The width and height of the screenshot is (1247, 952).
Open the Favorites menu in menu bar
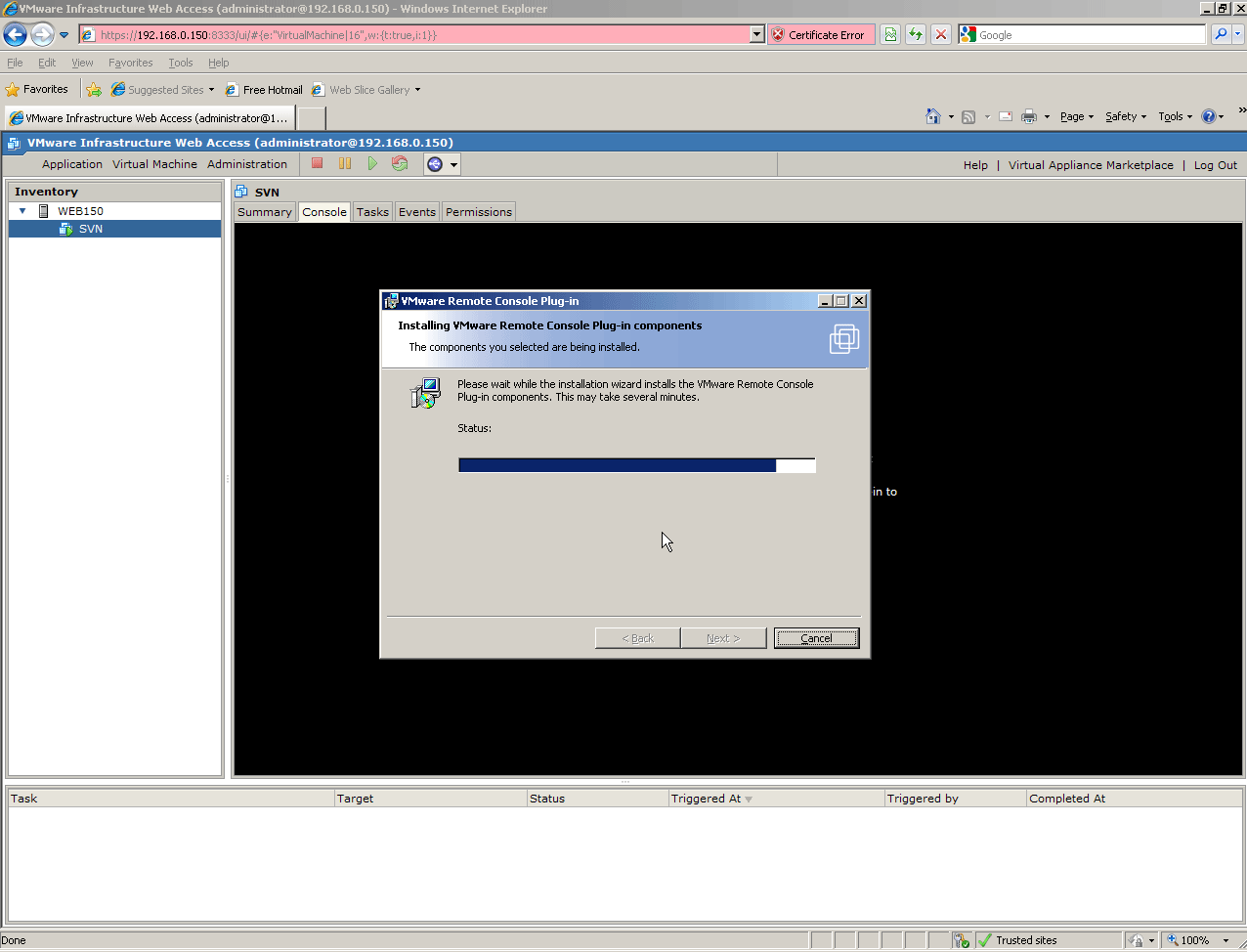130,63
